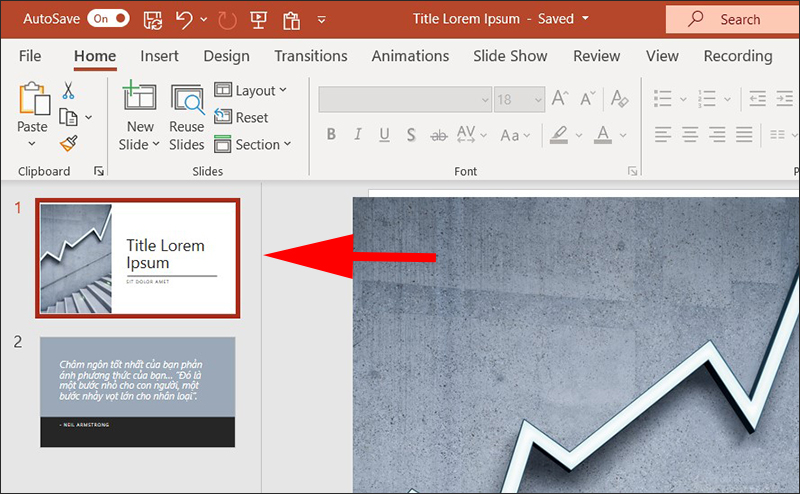The image size is (800, 494).
Task: Start presentation from beginning icon
Action: tap(257, 19)
